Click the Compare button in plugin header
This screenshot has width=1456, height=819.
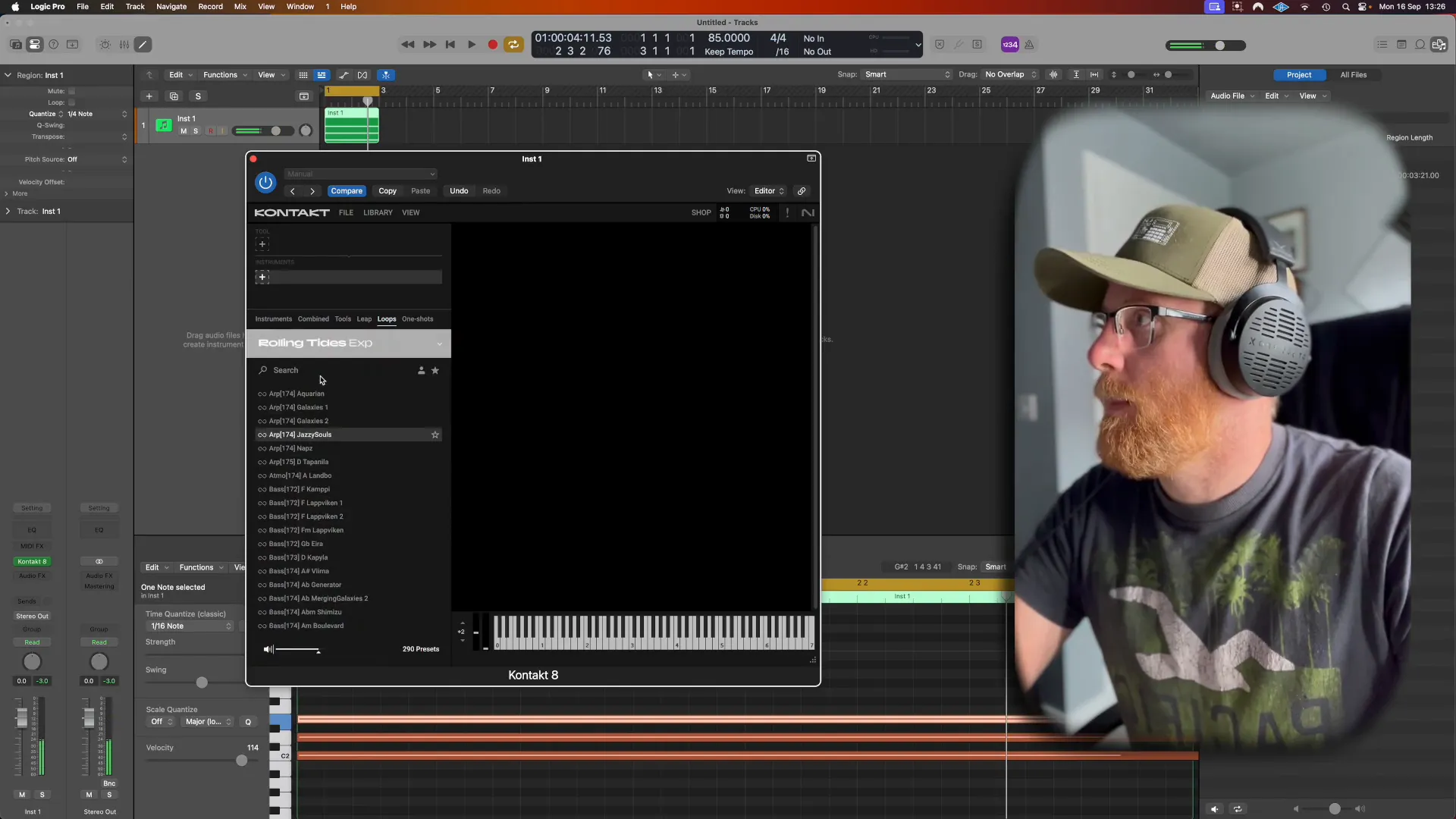pyautogui.click(x=347, y=191)
